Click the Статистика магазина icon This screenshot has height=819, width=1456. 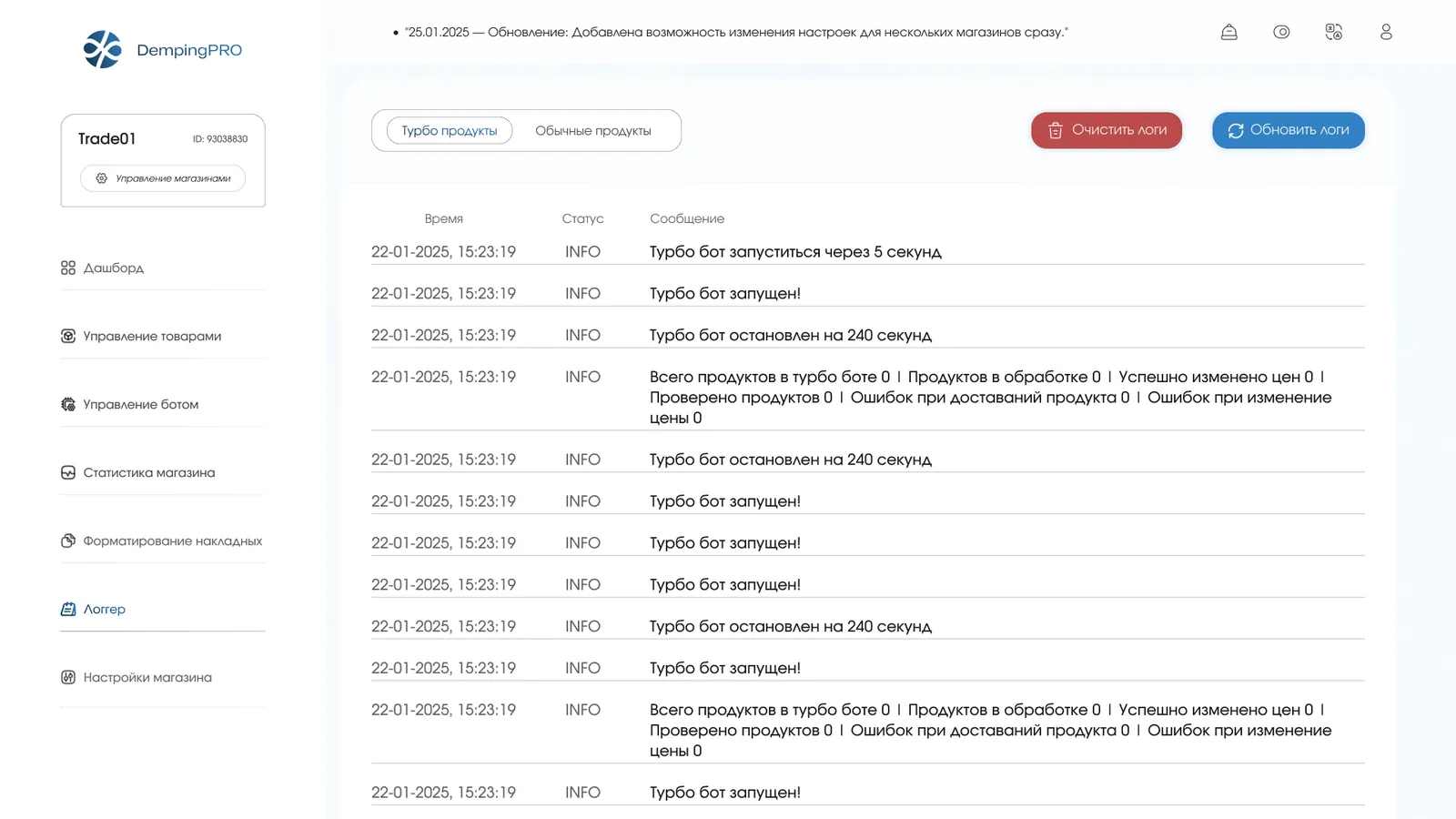pyautogui.click(x=68, y=472)
